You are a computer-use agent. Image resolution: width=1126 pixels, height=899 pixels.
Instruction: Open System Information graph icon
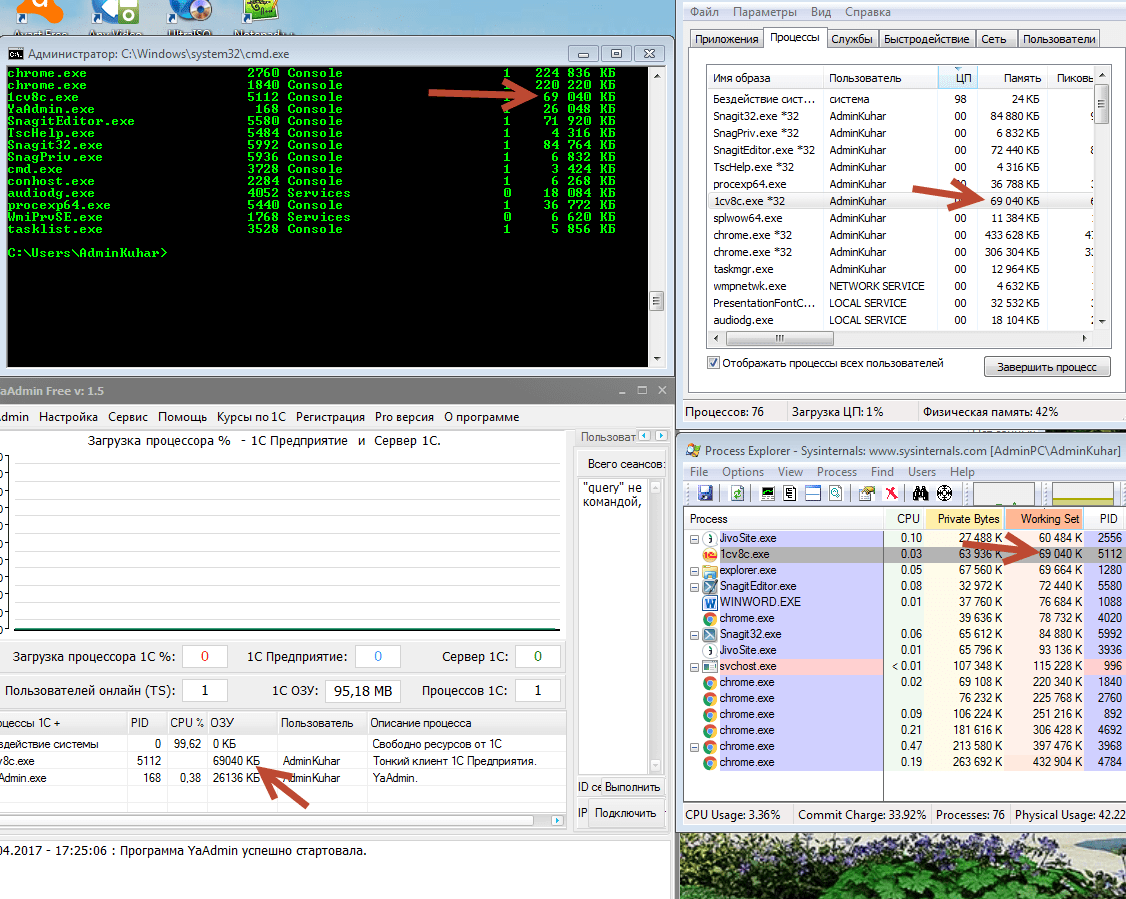pyautogui.click(x=769, y=493)
